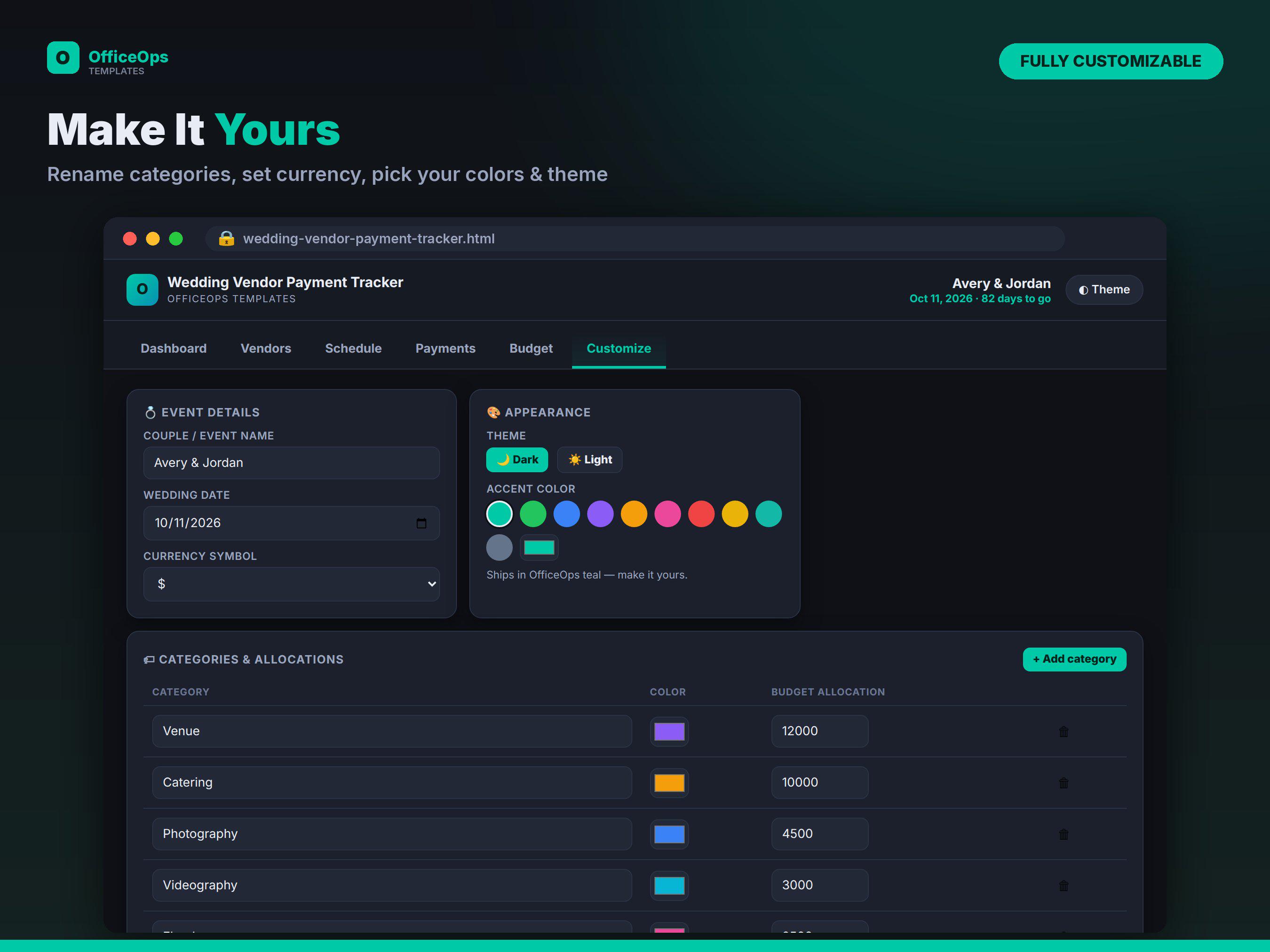This screenshot has height=952, width=1270.
Task: Choose the red accent color circle
Action: 702,513
